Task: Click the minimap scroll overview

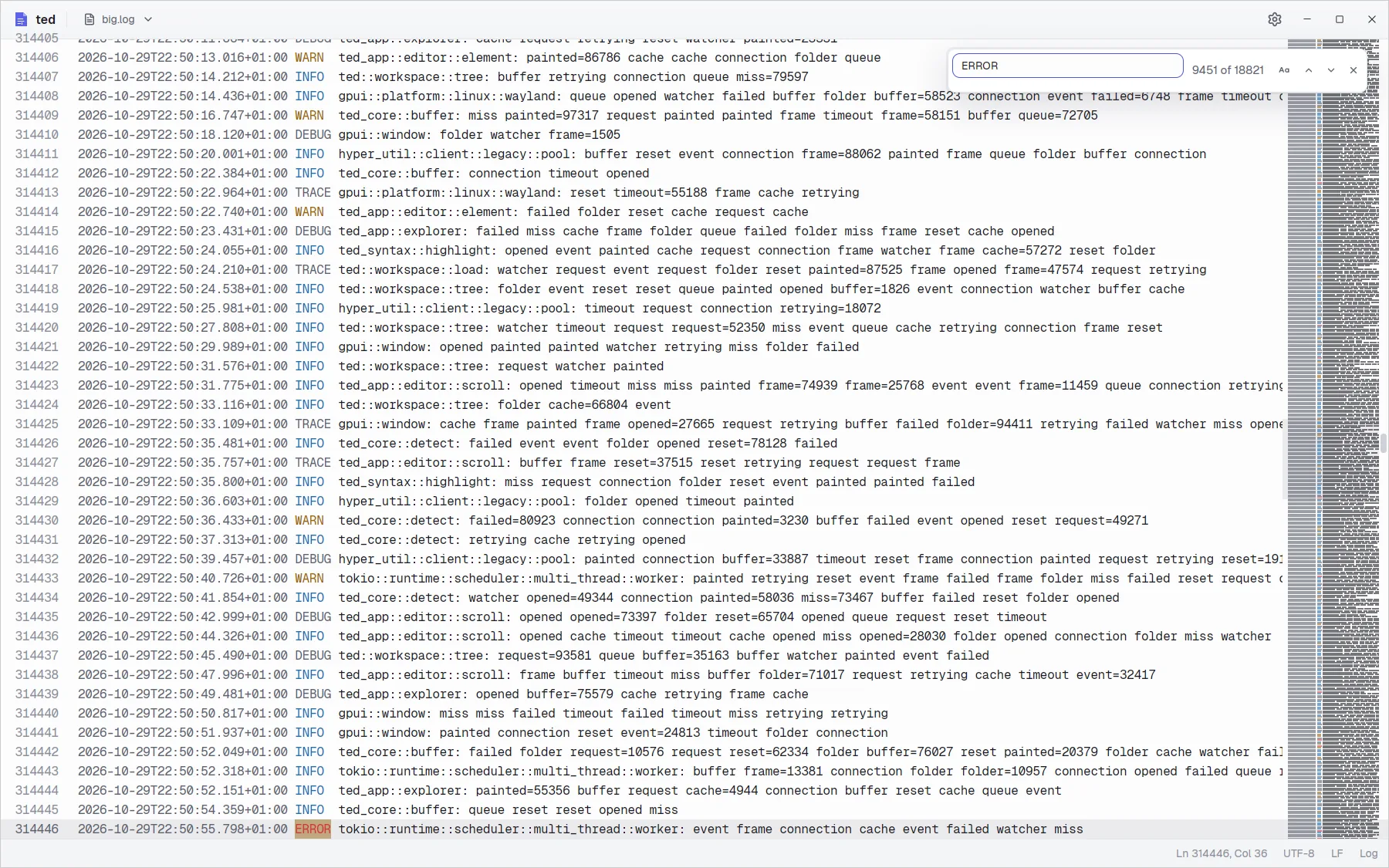Action: click(x=1333, y=438)
